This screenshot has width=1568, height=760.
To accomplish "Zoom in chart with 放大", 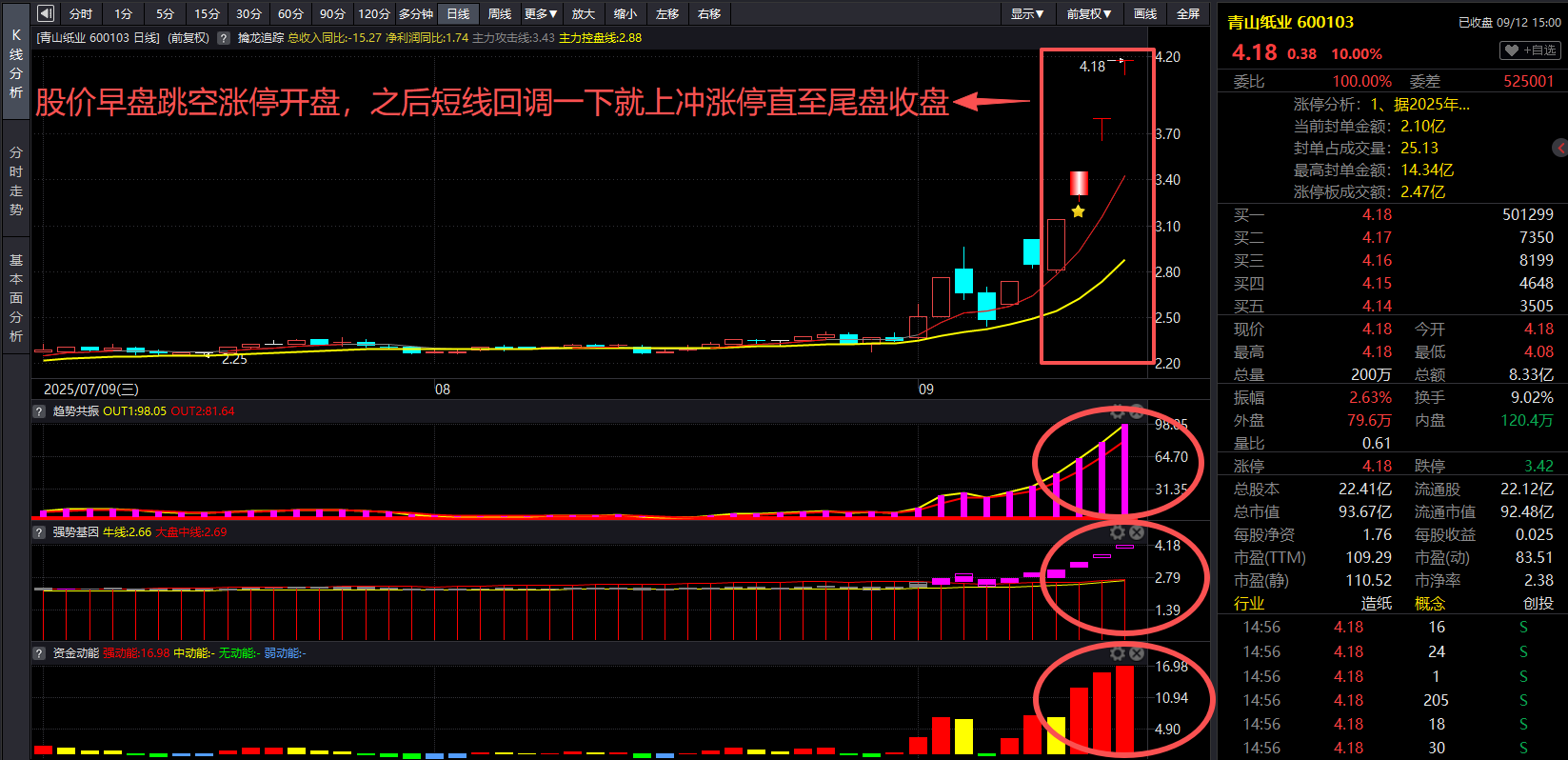I will coord(584,13).
